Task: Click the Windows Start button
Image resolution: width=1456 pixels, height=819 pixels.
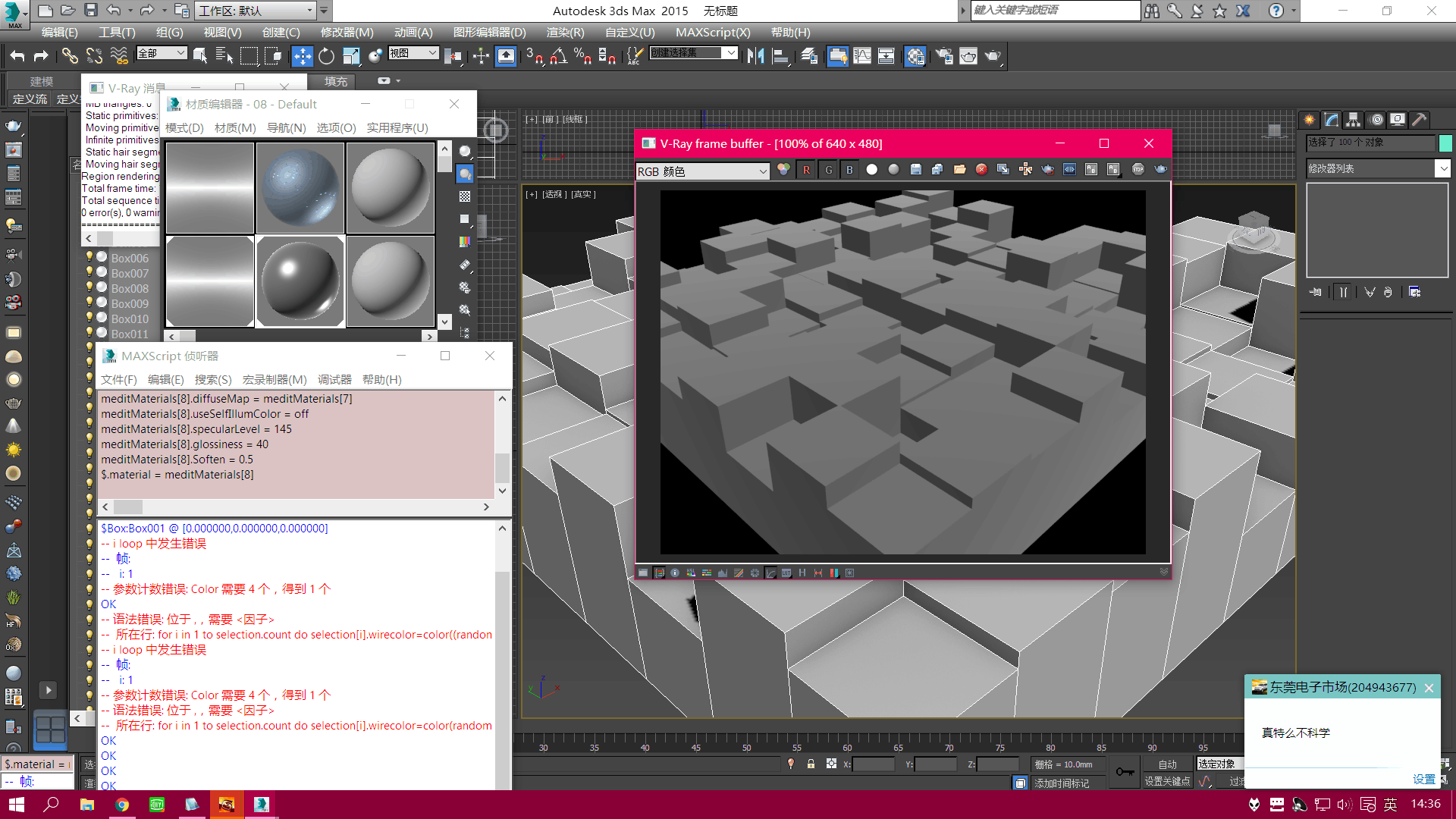Action: [17, 805]
